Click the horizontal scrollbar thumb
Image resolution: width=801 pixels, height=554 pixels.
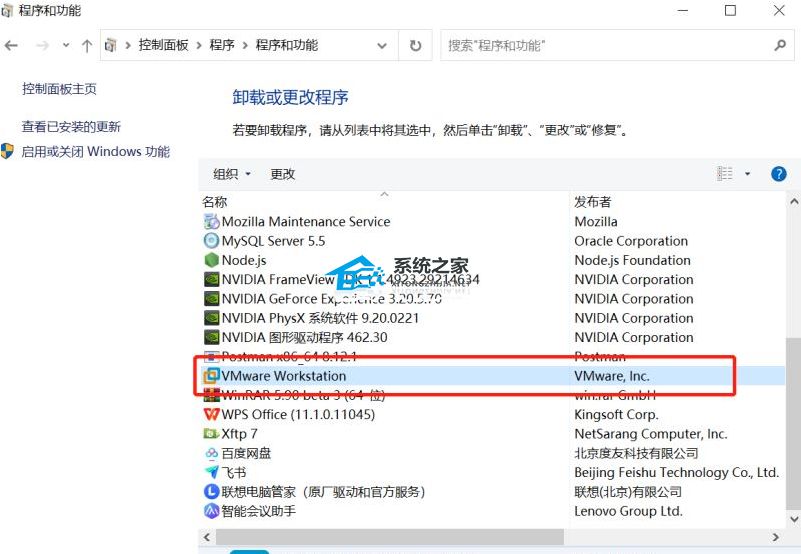pos(390,537)
